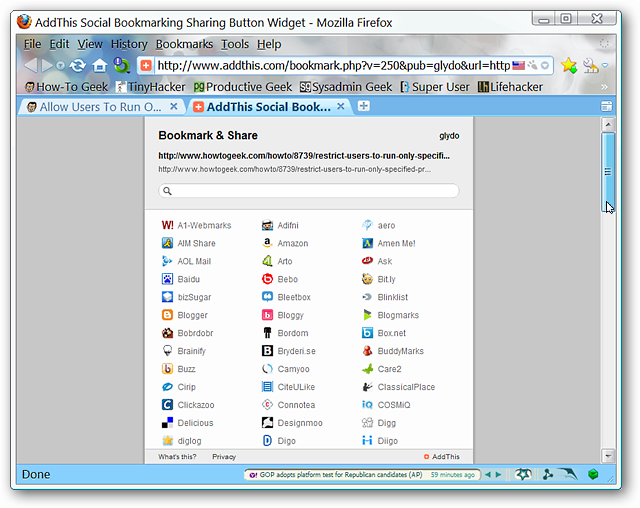Open the How-To Geek bookmark link
This screenshot has height=508, width=640.
pyautogui.click(x=67, y=87)
